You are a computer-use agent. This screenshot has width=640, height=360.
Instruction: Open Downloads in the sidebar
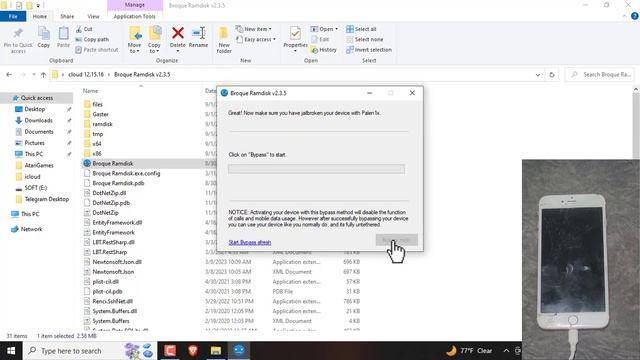38,120
